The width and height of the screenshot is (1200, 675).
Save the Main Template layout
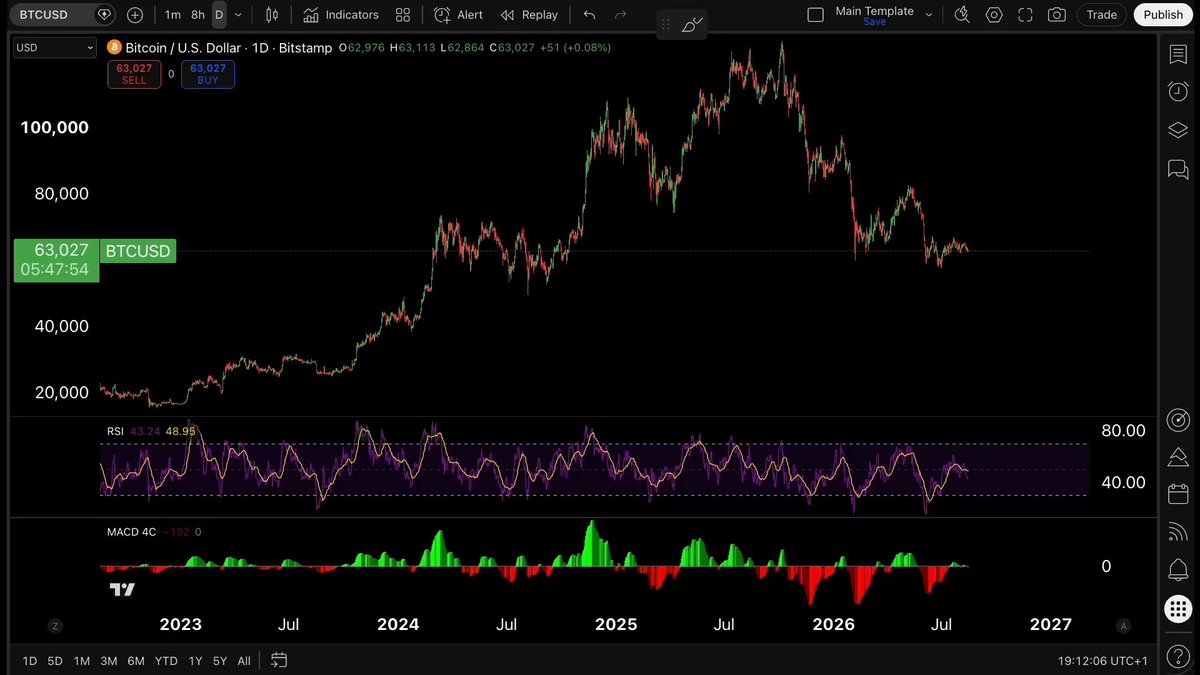[x=874, y=21]
